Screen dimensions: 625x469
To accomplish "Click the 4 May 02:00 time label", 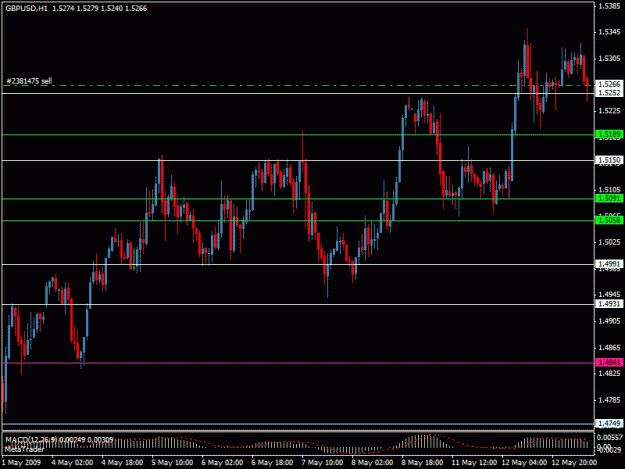I will 73,463.
